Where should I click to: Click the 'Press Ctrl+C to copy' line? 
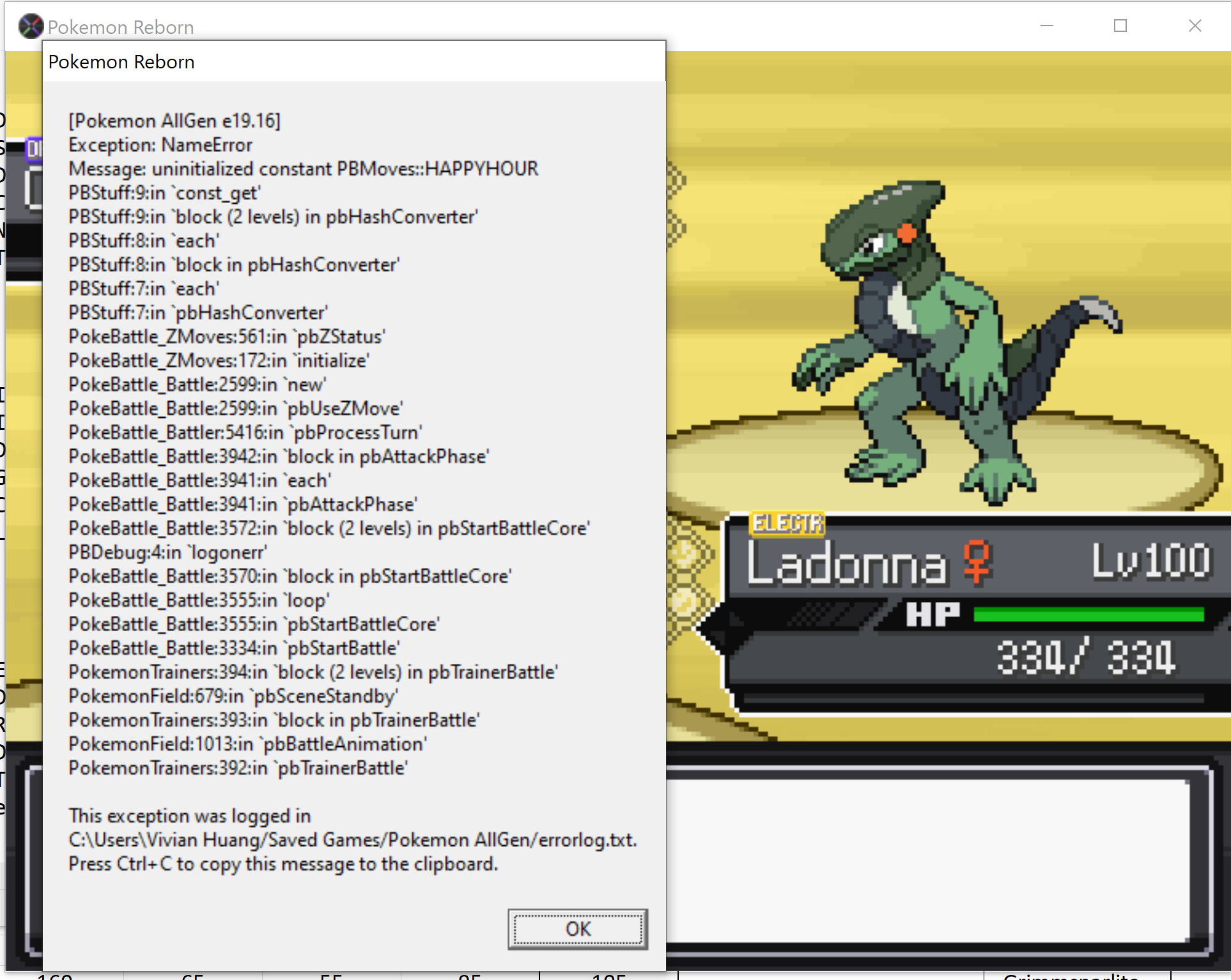point(283,864)
